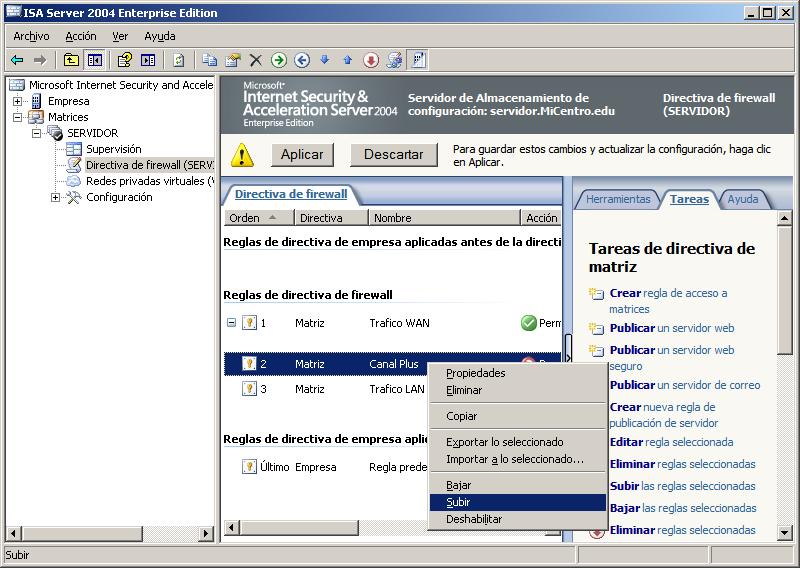Image resolution: width=800 pixels, height=568 pixels.
Task: Open the Acción menu
Action: 81,36
